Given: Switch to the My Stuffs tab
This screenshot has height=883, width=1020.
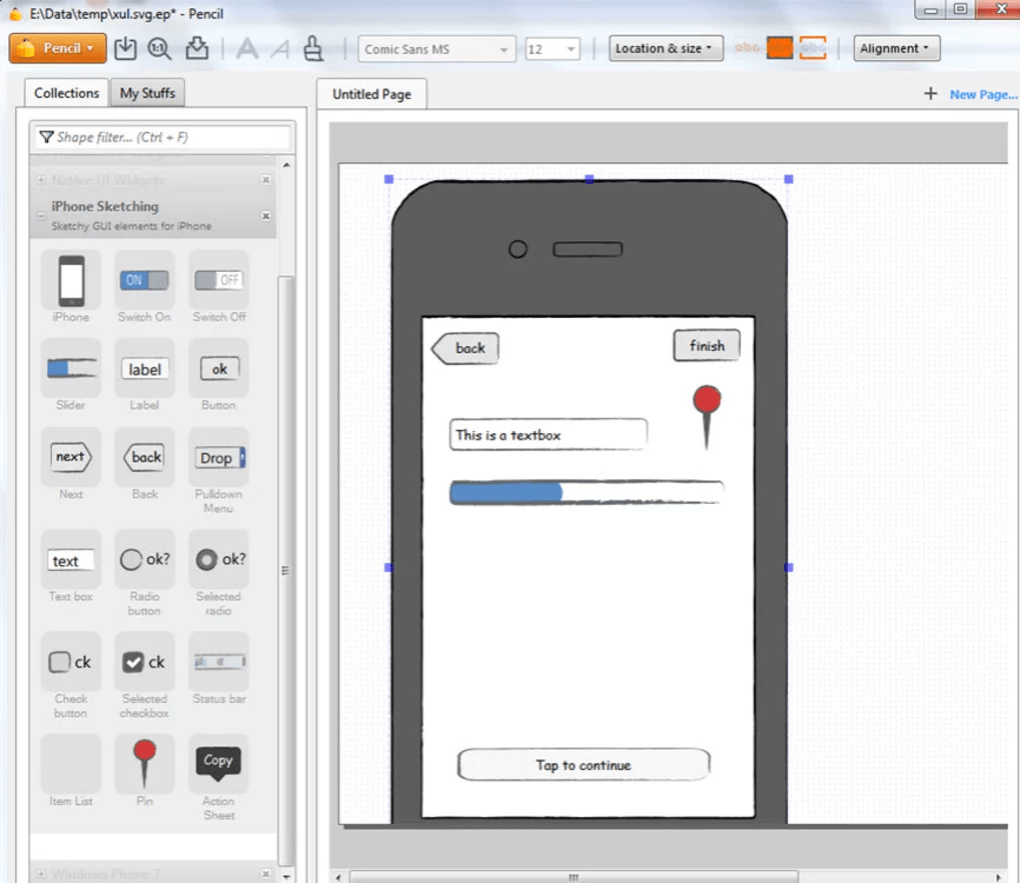Looking at the screenshot, I should tap(148, 93).
